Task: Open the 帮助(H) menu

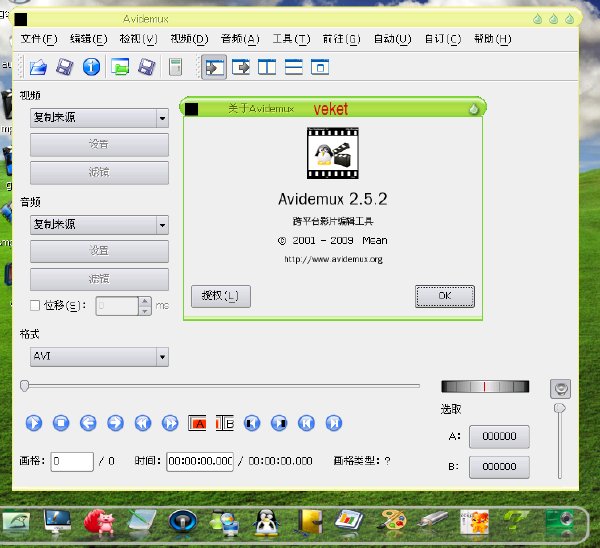Action: pyautogui.click(x=492, y=39)
